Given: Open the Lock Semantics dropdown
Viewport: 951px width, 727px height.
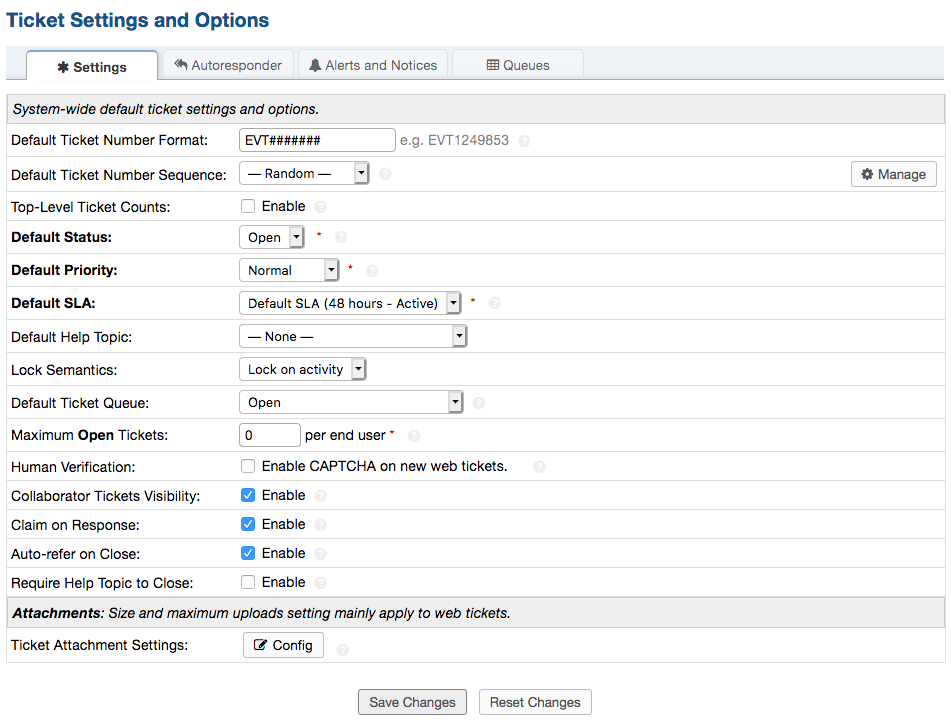Looking at the screenshot, I should pyautogui.click(x=303, y=369).
